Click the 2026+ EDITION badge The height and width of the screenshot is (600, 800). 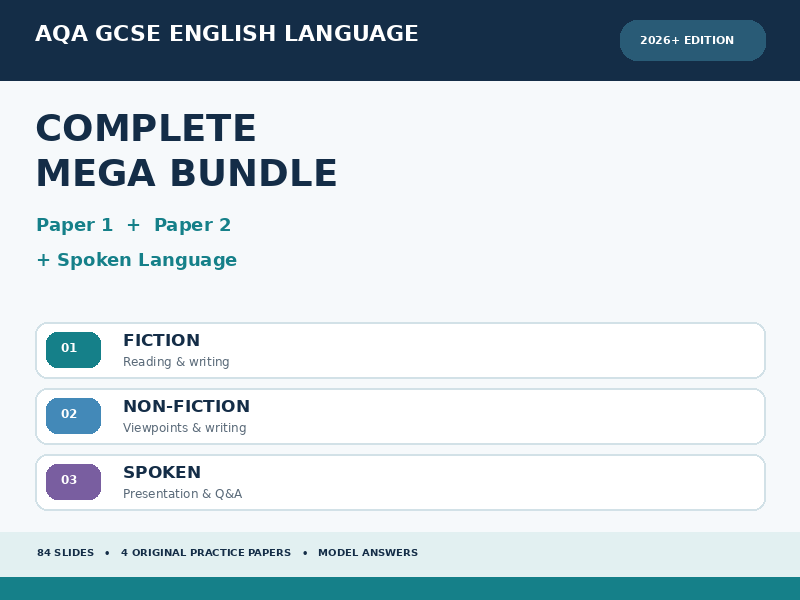pyautogui.click(x=692, y=40)
